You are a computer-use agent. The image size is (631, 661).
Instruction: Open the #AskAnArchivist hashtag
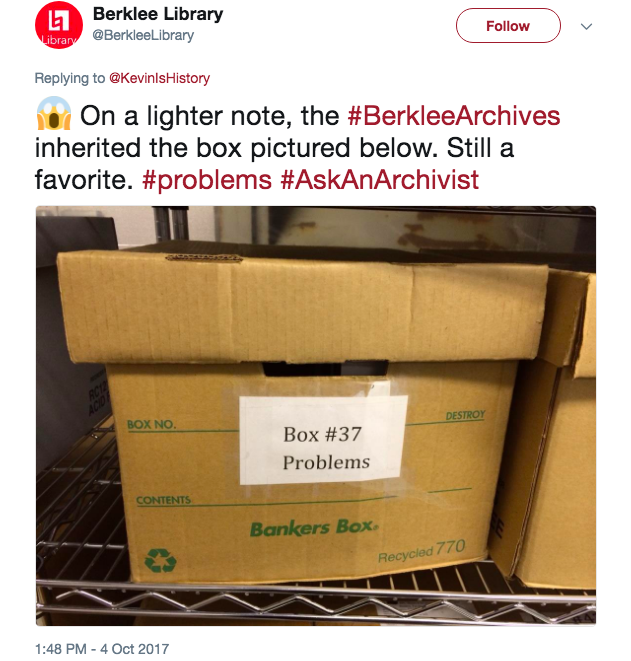(379, 180)
